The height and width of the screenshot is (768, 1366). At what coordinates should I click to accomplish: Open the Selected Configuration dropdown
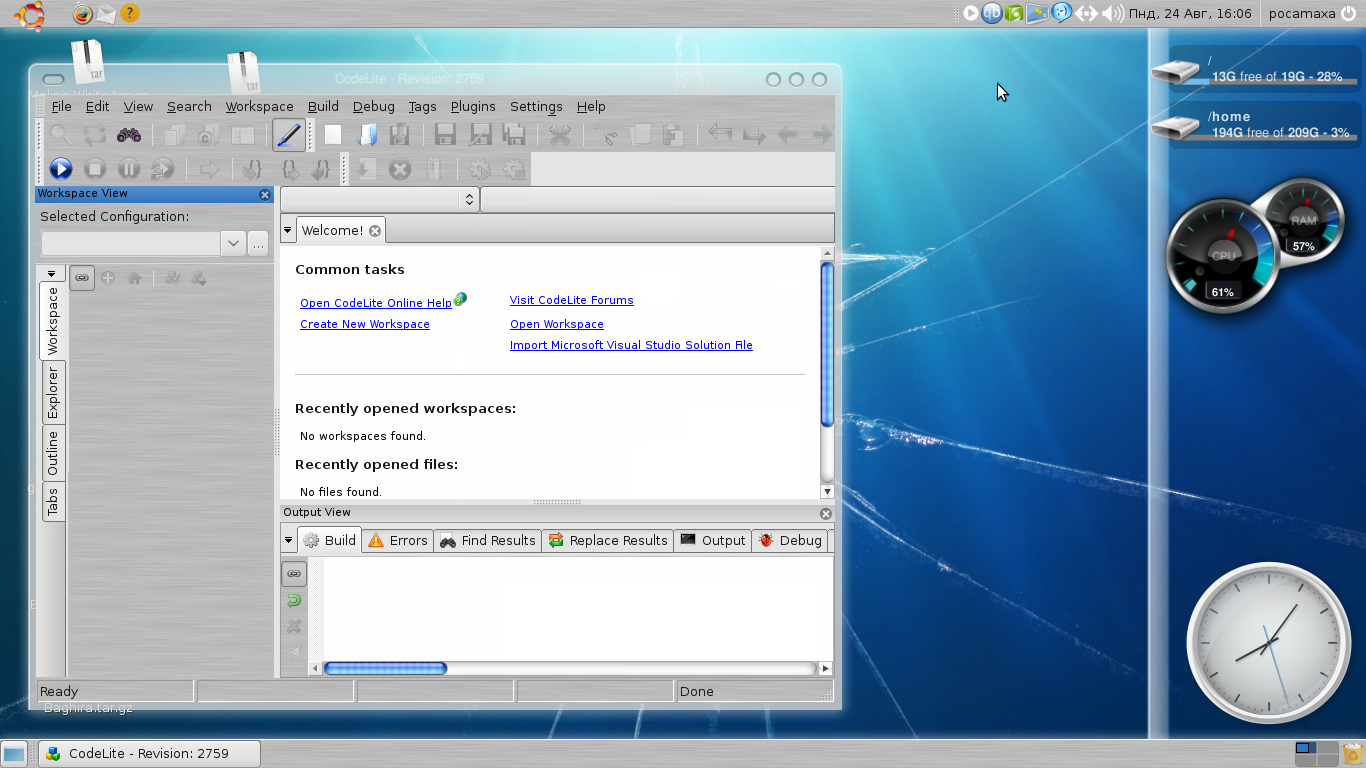(x=232, y=243)
